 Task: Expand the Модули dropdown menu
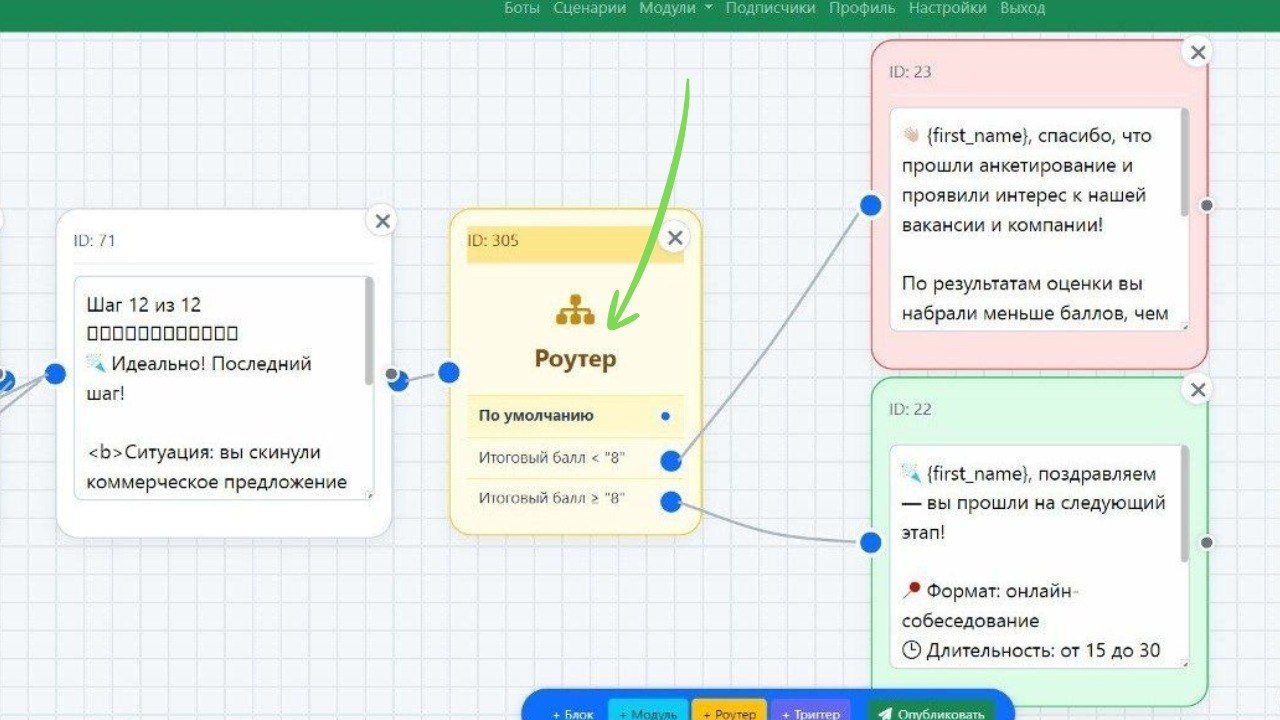pyautogui.click(x=676, y=8)
